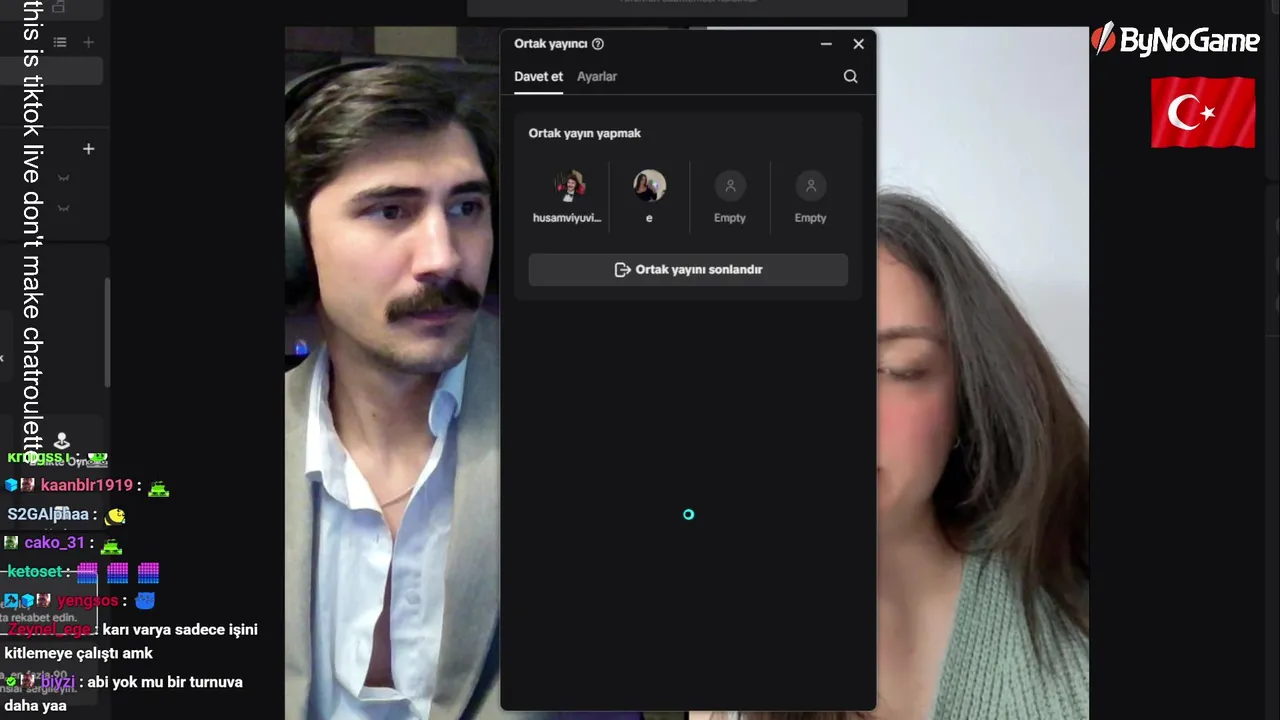
Task: Click the list view icon in left sidebar
Action: coord(60,42)
